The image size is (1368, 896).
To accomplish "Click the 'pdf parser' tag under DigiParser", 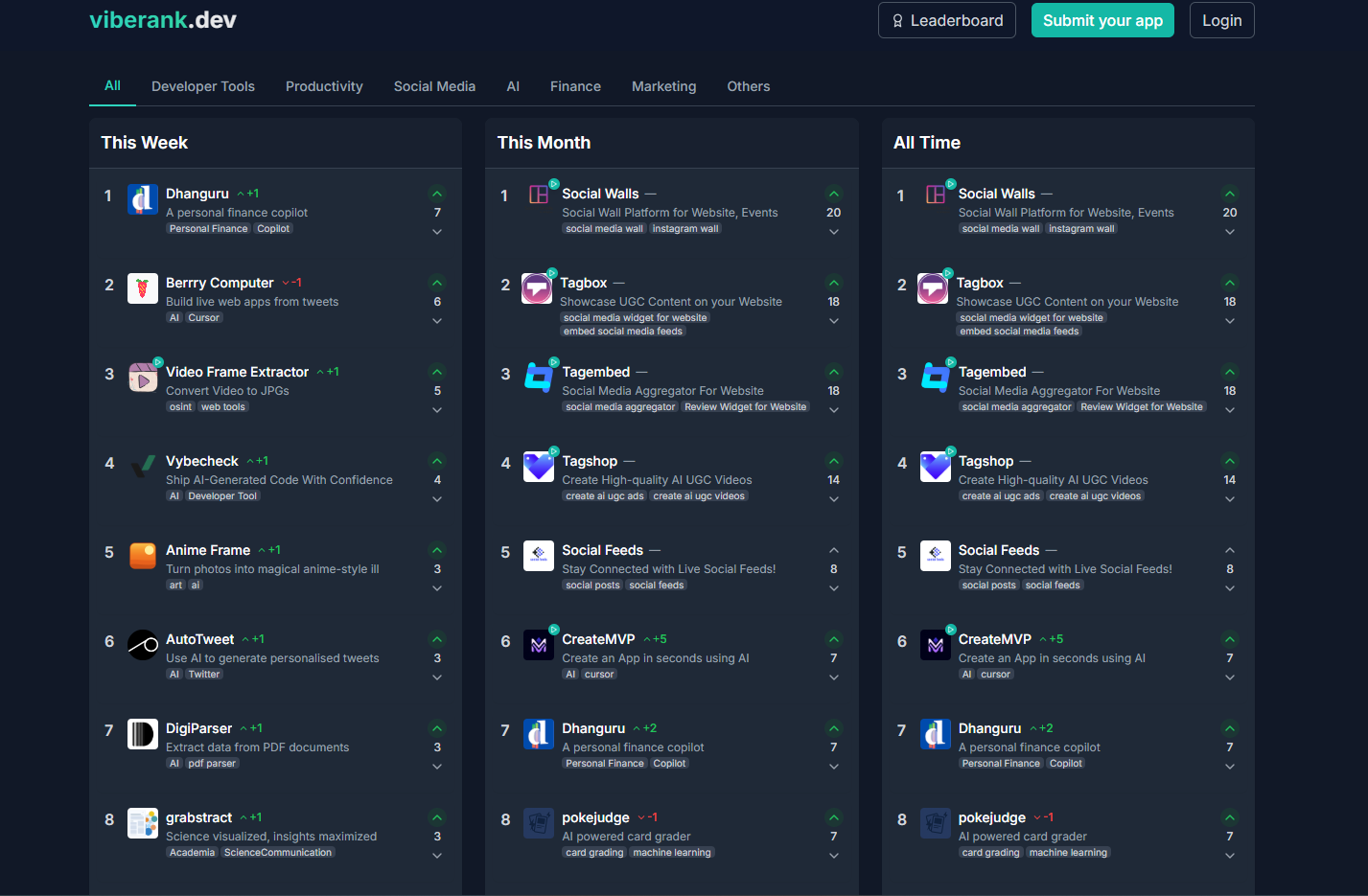I will [x=212, y=763].
